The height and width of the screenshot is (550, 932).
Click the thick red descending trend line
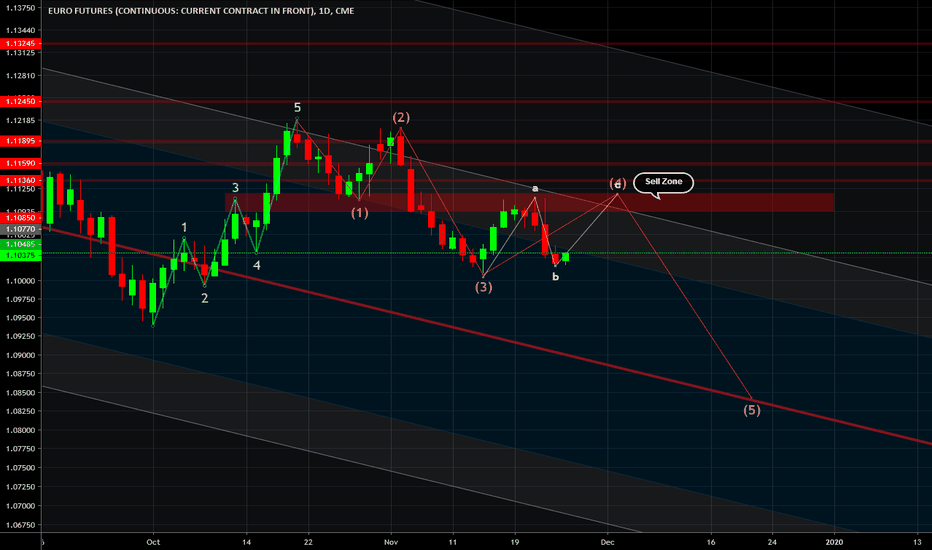(x=487, y=337)
